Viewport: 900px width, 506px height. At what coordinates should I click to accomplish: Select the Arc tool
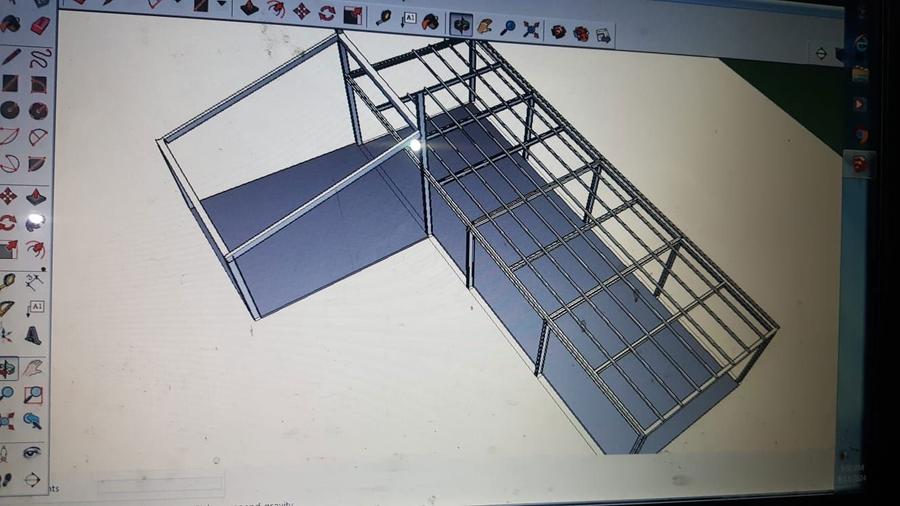[x=10, y=137]
